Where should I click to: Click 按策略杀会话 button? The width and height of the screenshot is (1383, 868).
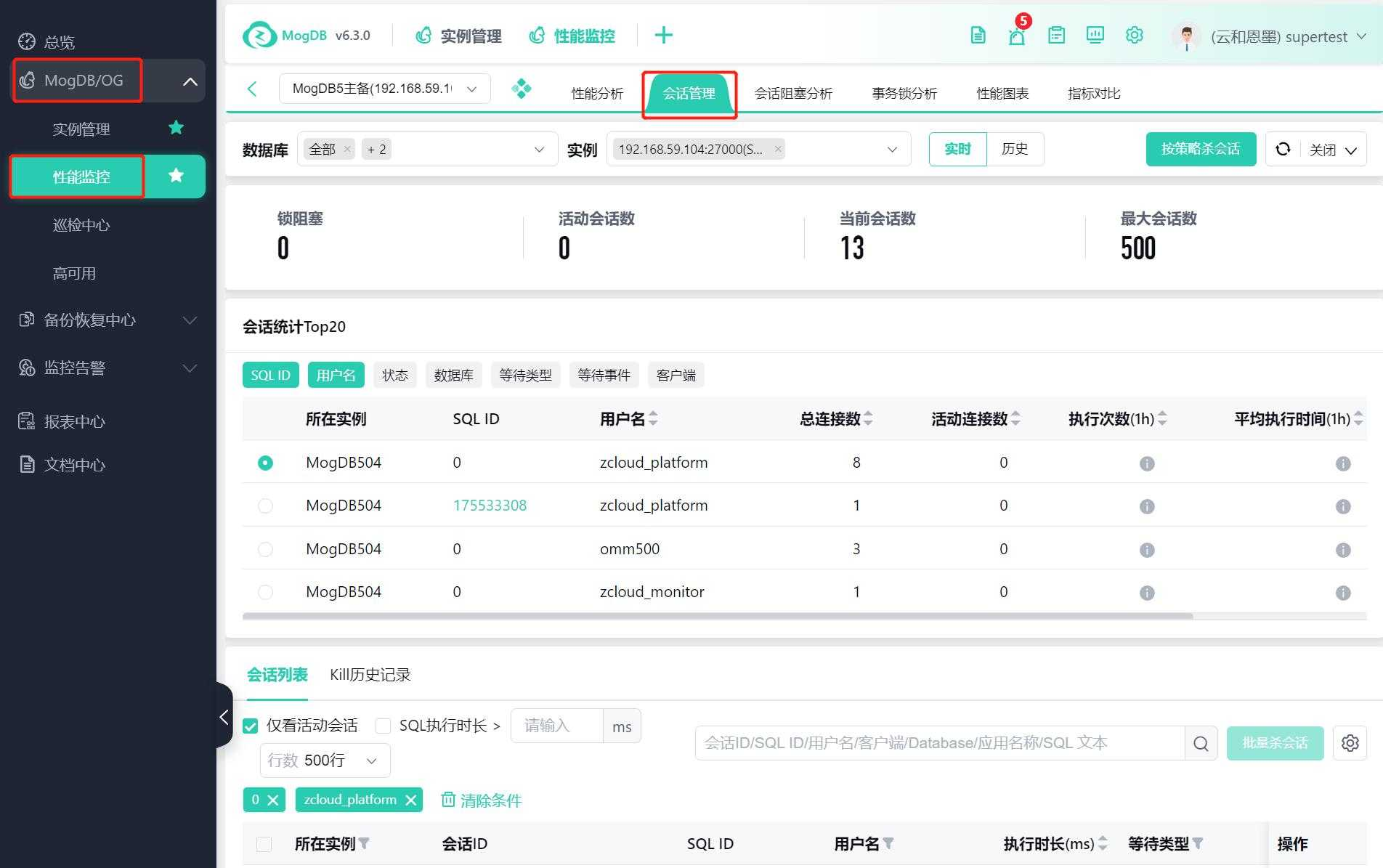(1201, 149)
